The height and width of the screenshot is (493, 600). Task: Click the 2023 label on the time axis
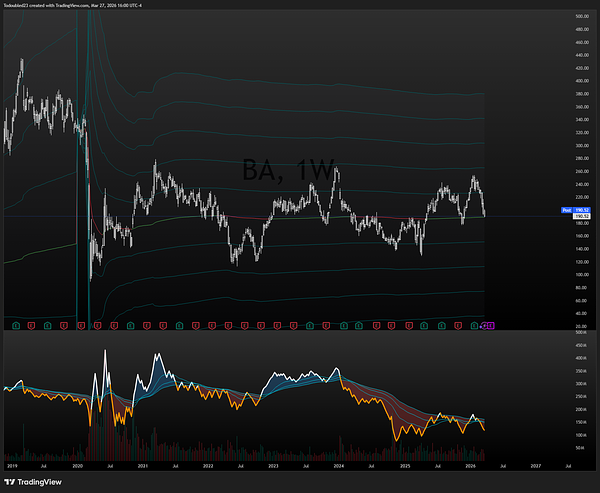272,465
